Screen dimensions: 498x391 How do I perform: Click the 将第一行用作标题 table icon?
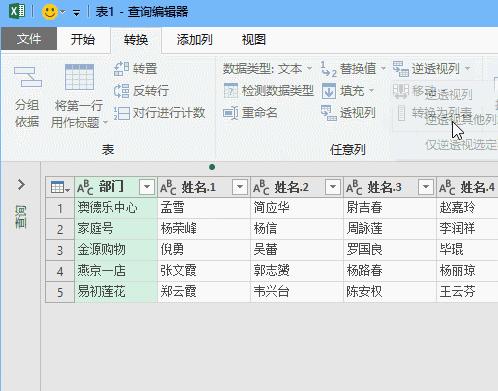click(79, 77)
